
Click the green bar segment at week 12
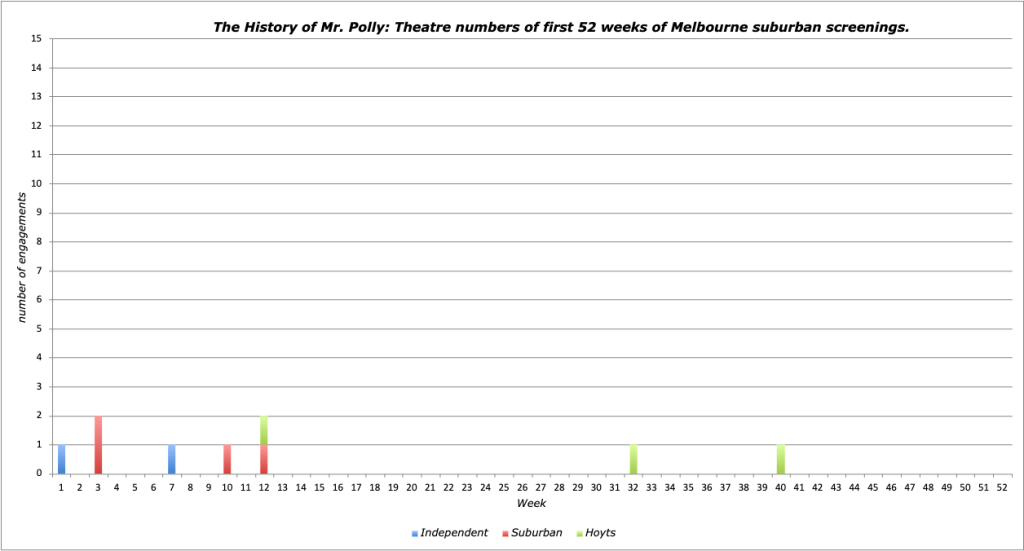tap(264, 430)
